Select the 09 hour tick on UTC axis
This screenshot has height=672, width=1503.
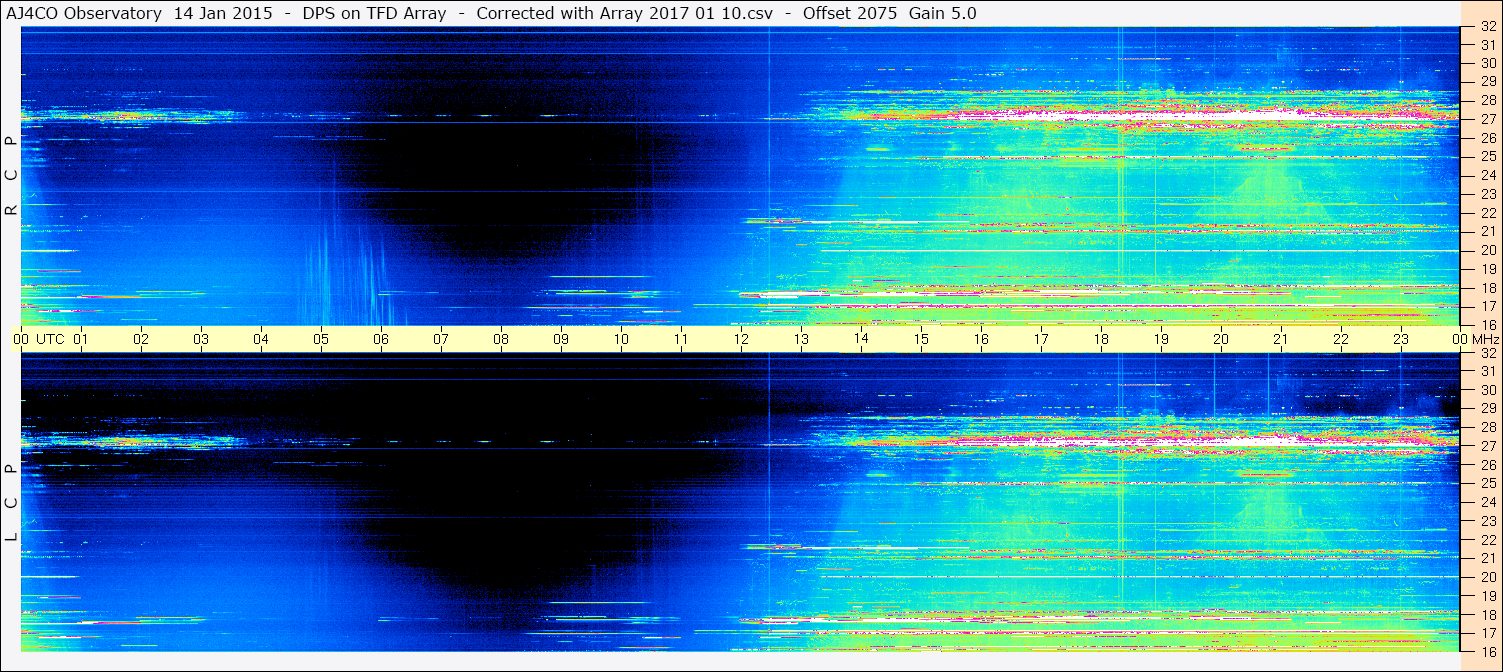[561, 339]
